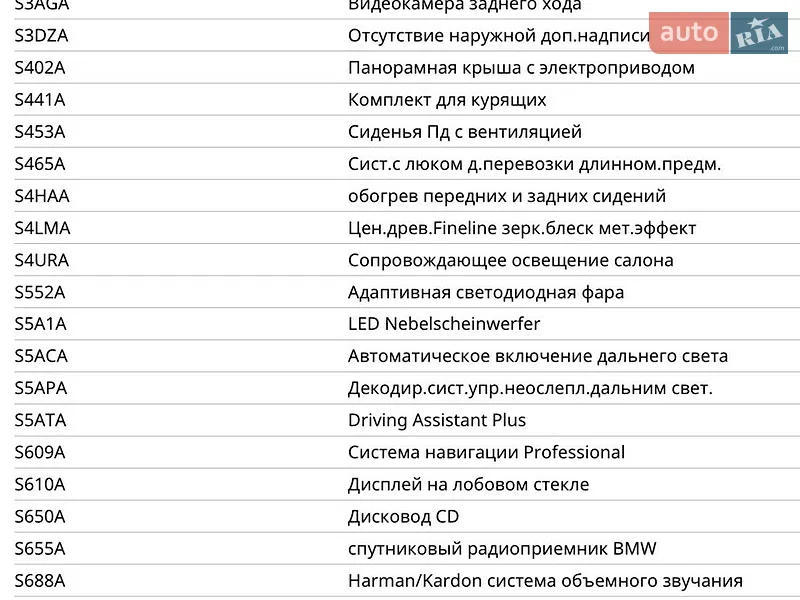Select the option code S5APA
The width and height of the screenshot is (800, 600).
tap(41, 388)
